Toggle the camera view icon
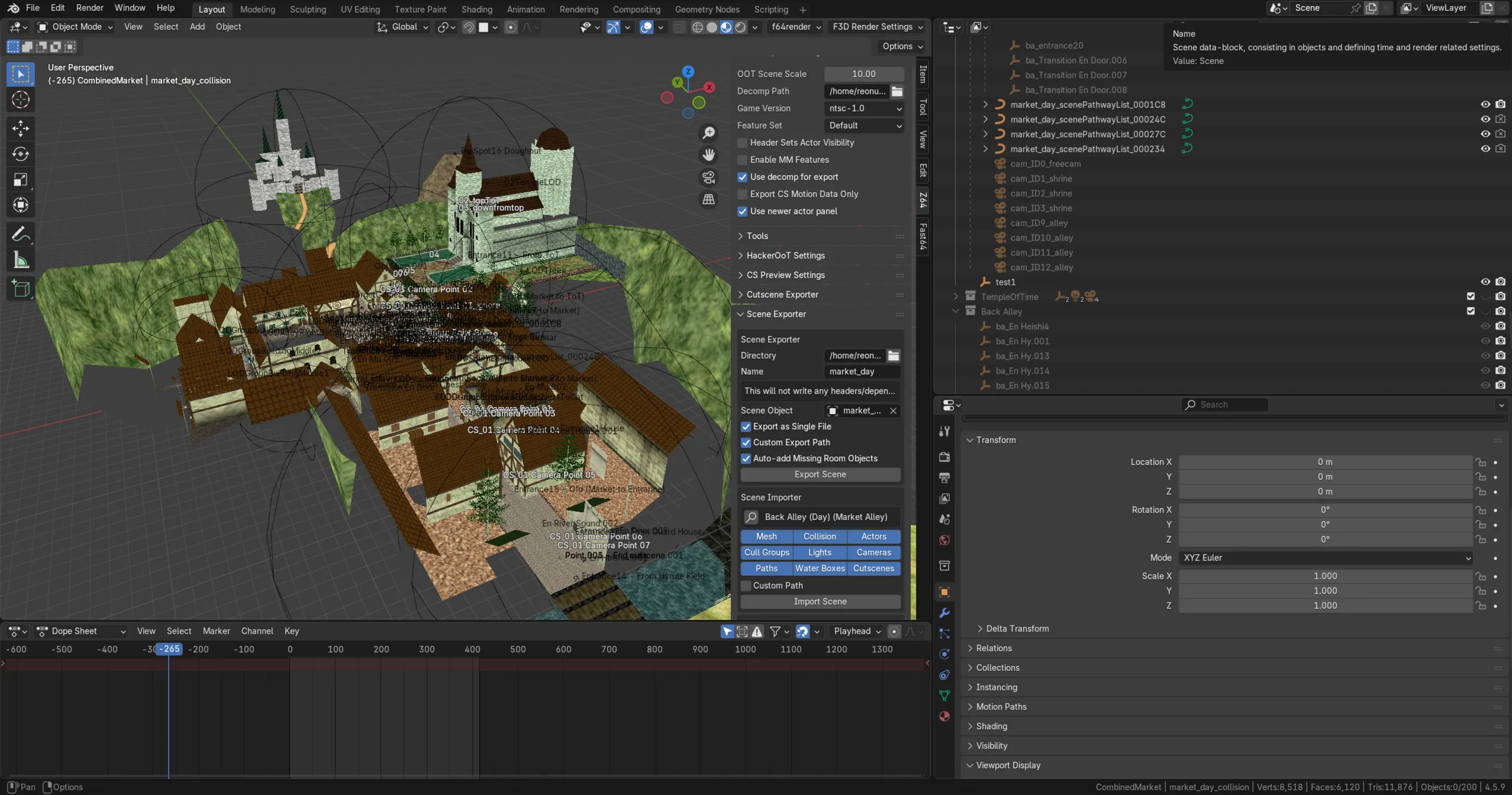This screenshot has height=795, width=1512. (708, 177)
